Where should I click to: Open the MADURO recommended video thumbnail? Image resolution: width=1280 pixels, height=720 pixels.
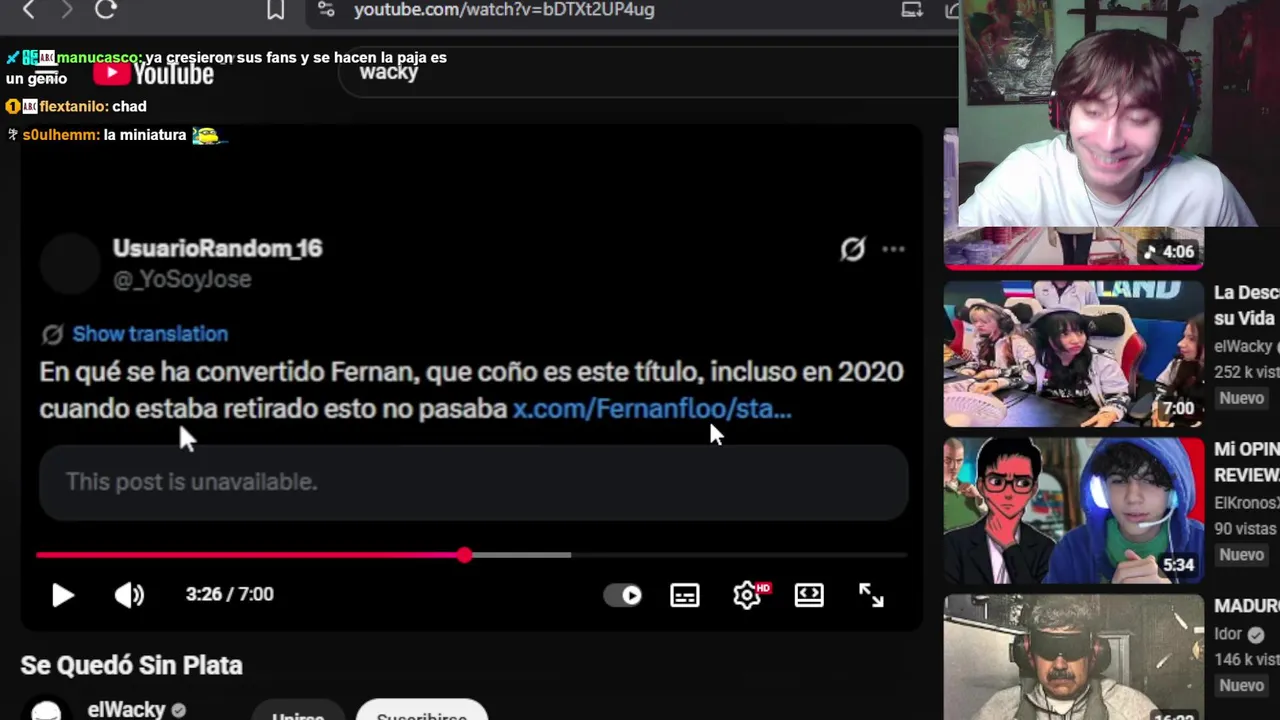coord(1073,657)
